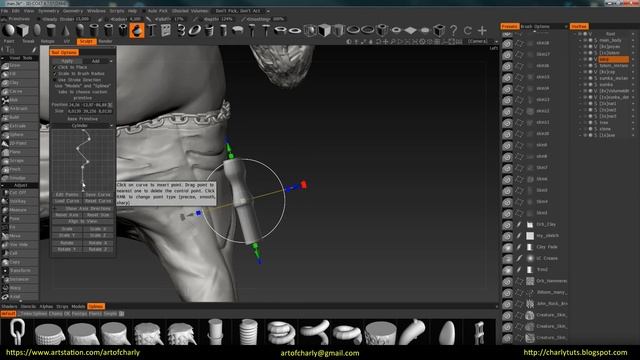Select the Move tool
This screenshot has width=640, height=360.
pos(19,236)
